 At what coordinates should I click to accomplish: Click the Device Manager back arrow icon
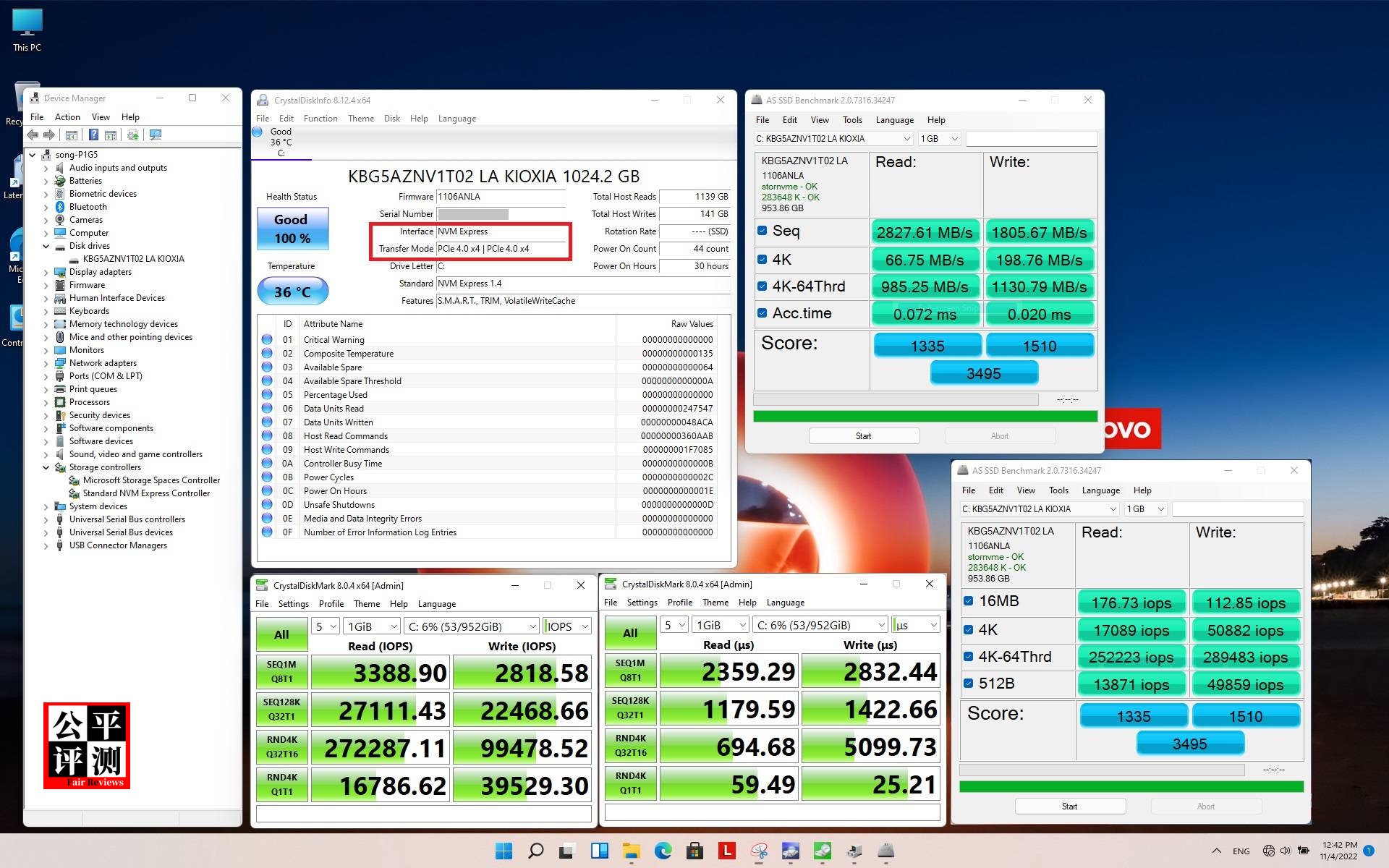click(x=33, y=135)
